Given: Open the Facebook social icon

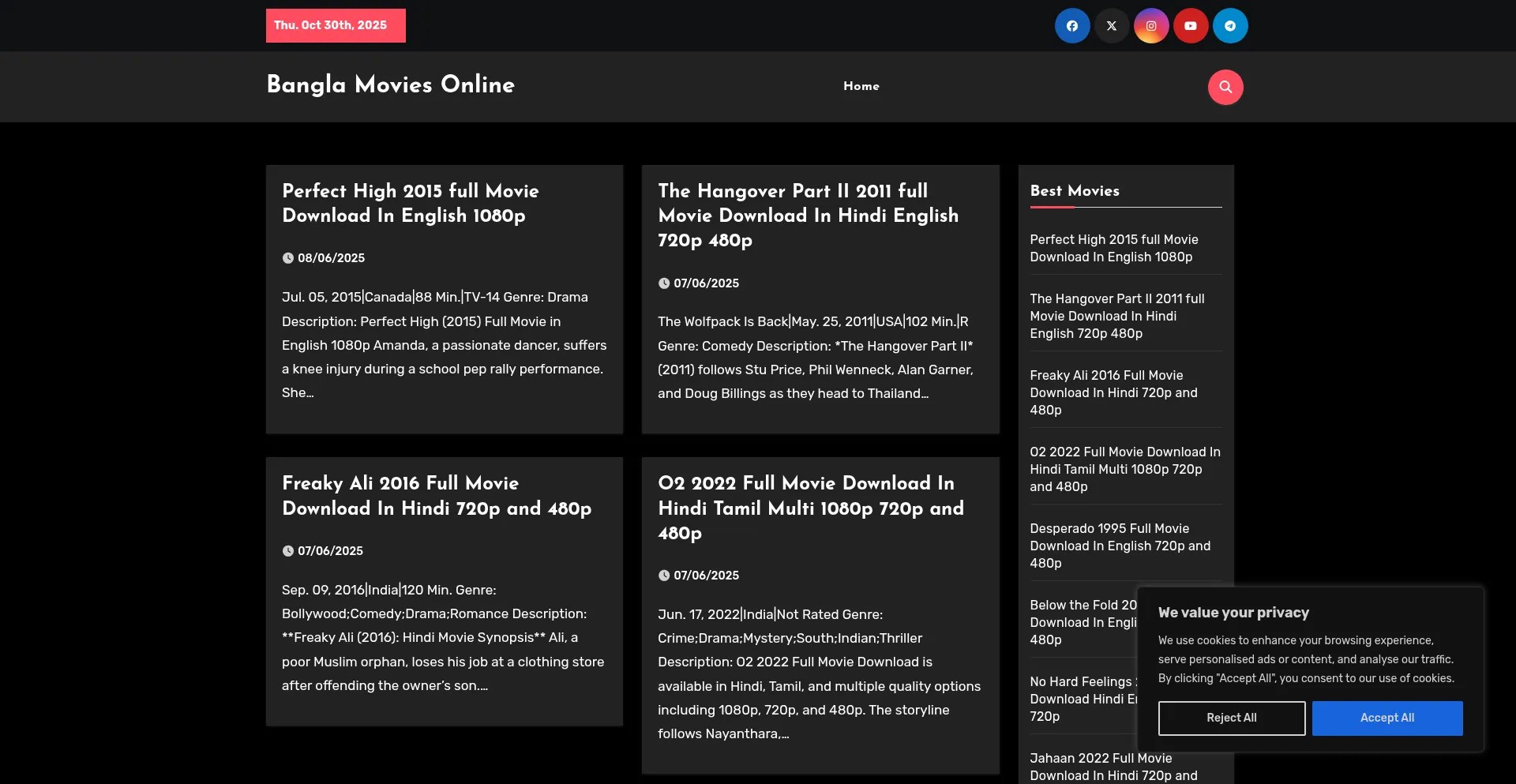Looking at the screenshot, I should click(x=1071, y=26).
